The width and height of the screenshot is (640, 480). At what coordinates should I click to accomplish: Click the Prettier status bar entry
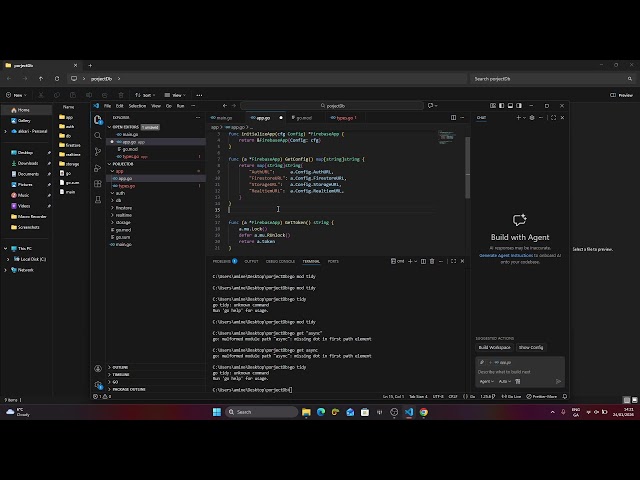click(542, 396)
